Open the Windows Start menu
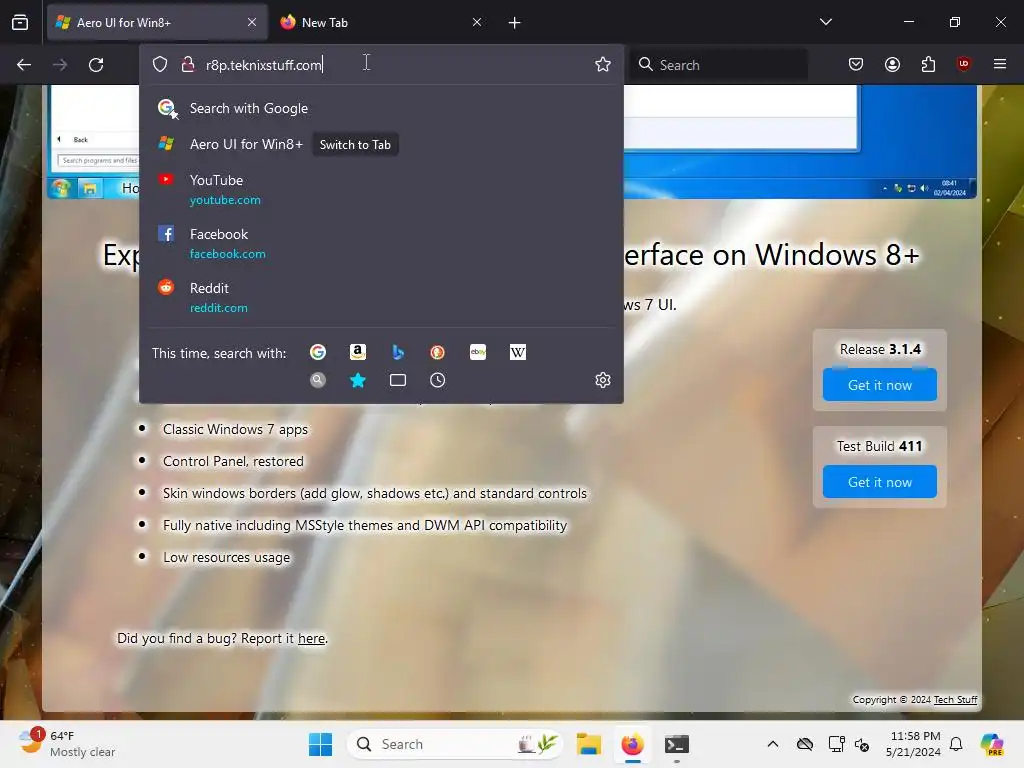This screenshot has width=1024, height=768. 320,744
